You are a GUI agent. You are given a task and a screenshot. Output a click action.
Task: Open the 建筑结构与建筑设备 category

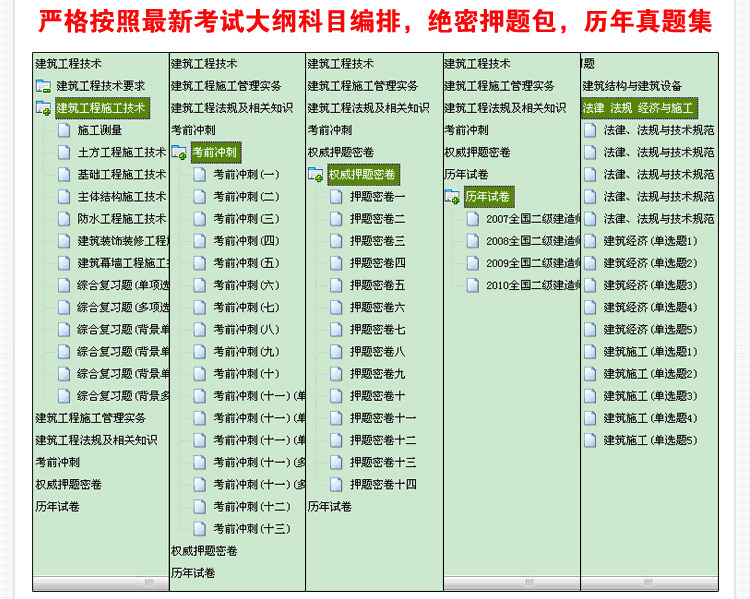(632, 86)
